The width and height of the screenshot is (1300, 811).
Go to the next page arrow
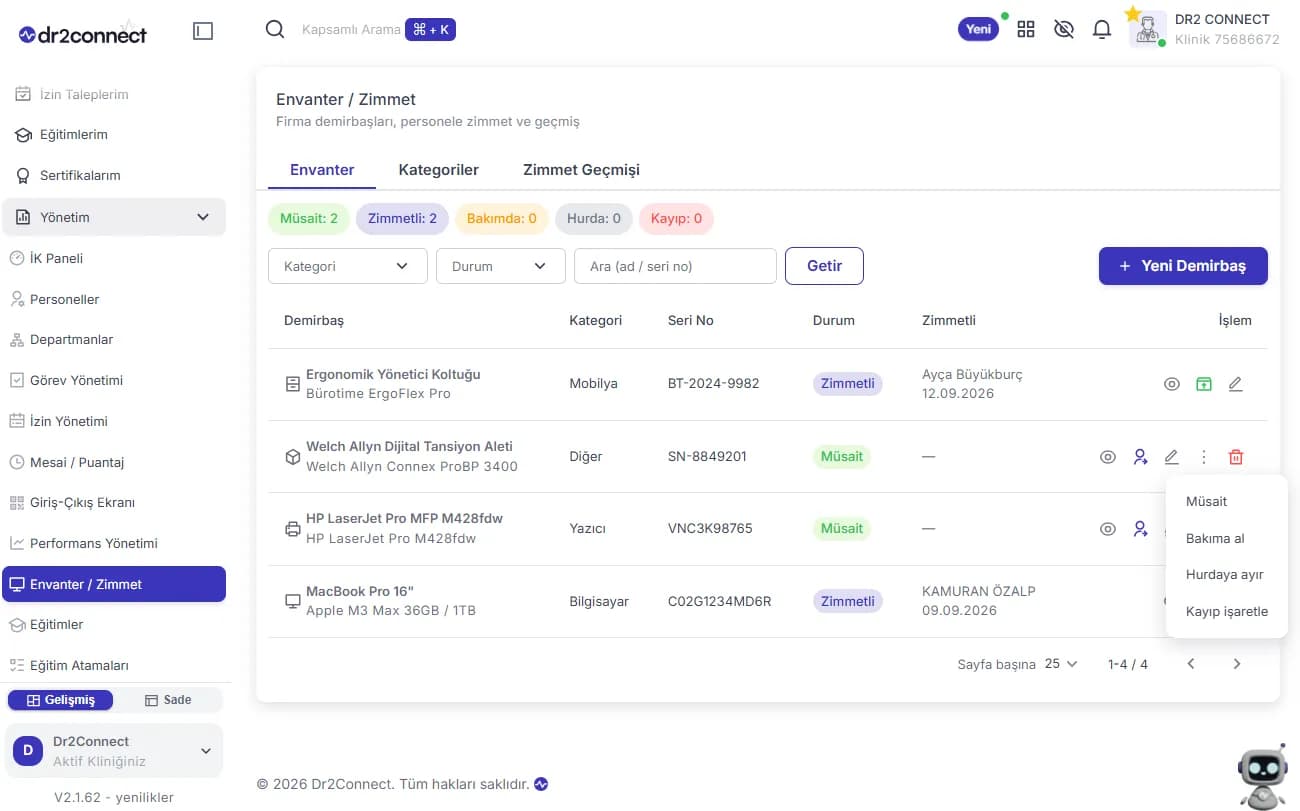click(1237, 664)
